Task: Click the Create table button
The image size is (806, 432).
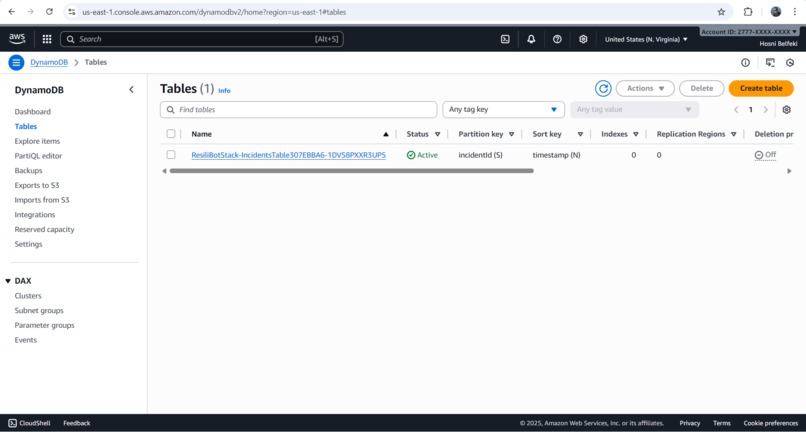Action: 761,88
